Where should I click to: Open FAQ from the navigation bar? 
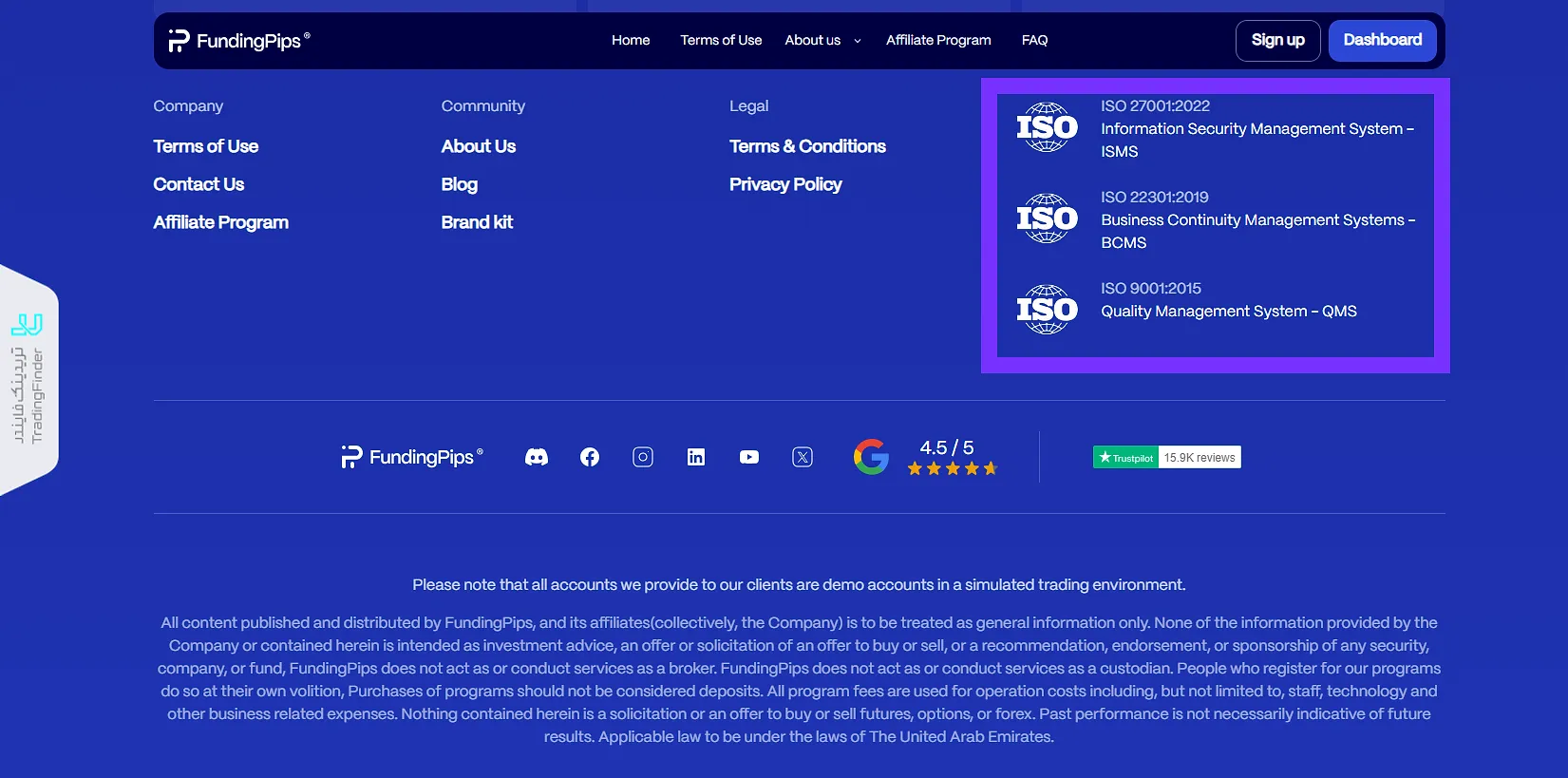pos(1034,41)
